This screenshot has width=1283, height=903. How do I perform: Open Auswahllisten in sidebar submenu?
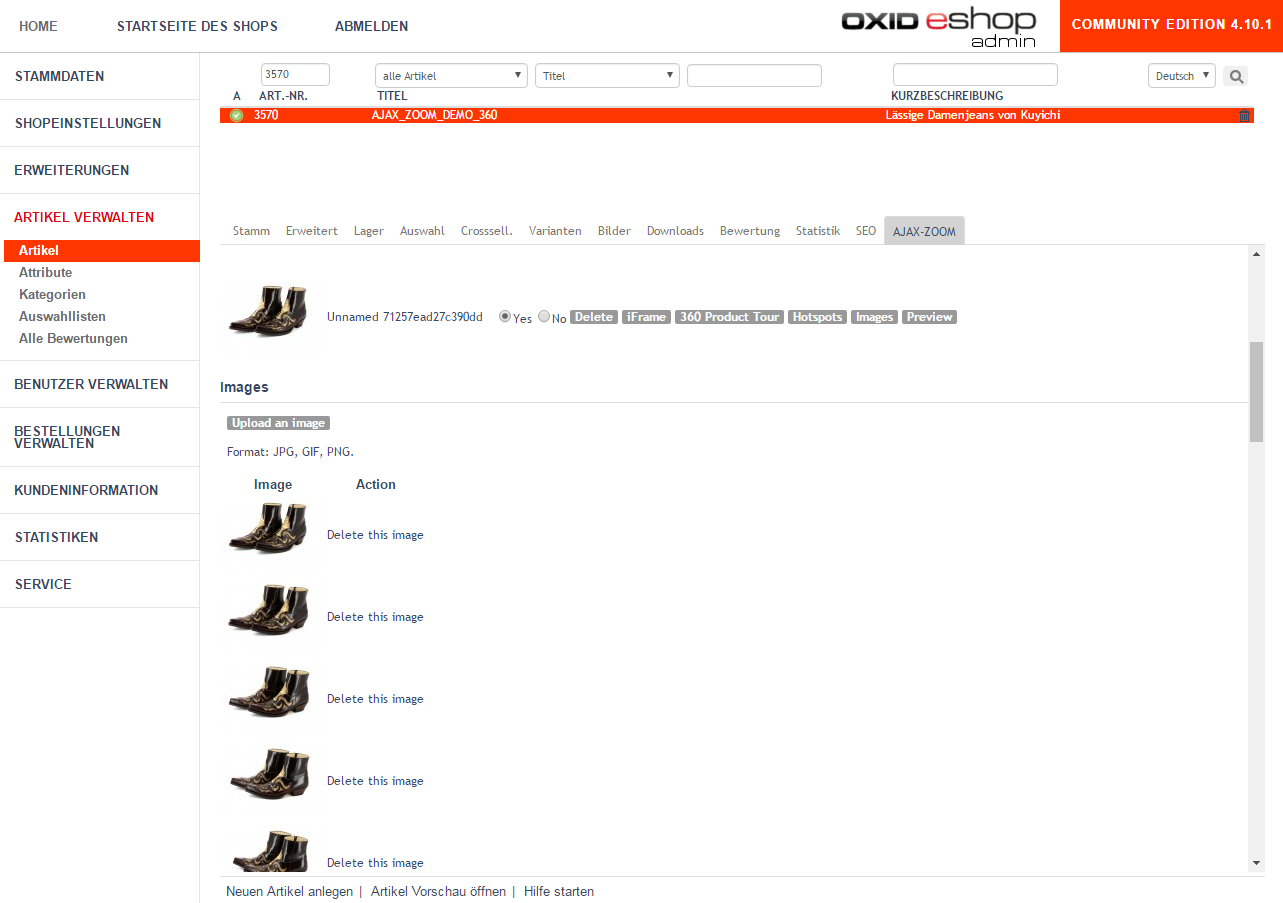pyautogui.click(x=62, y=316)
